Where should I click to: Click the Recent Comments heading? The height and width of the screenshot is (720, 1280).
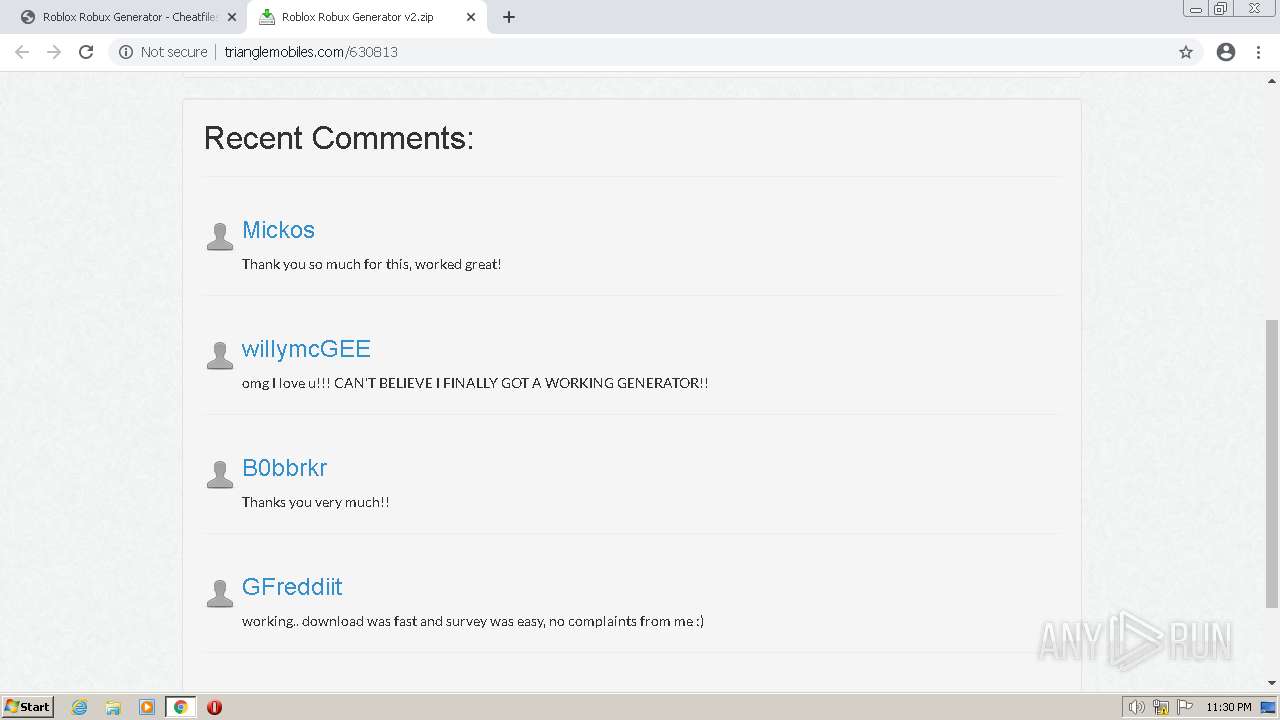[339, 138]
